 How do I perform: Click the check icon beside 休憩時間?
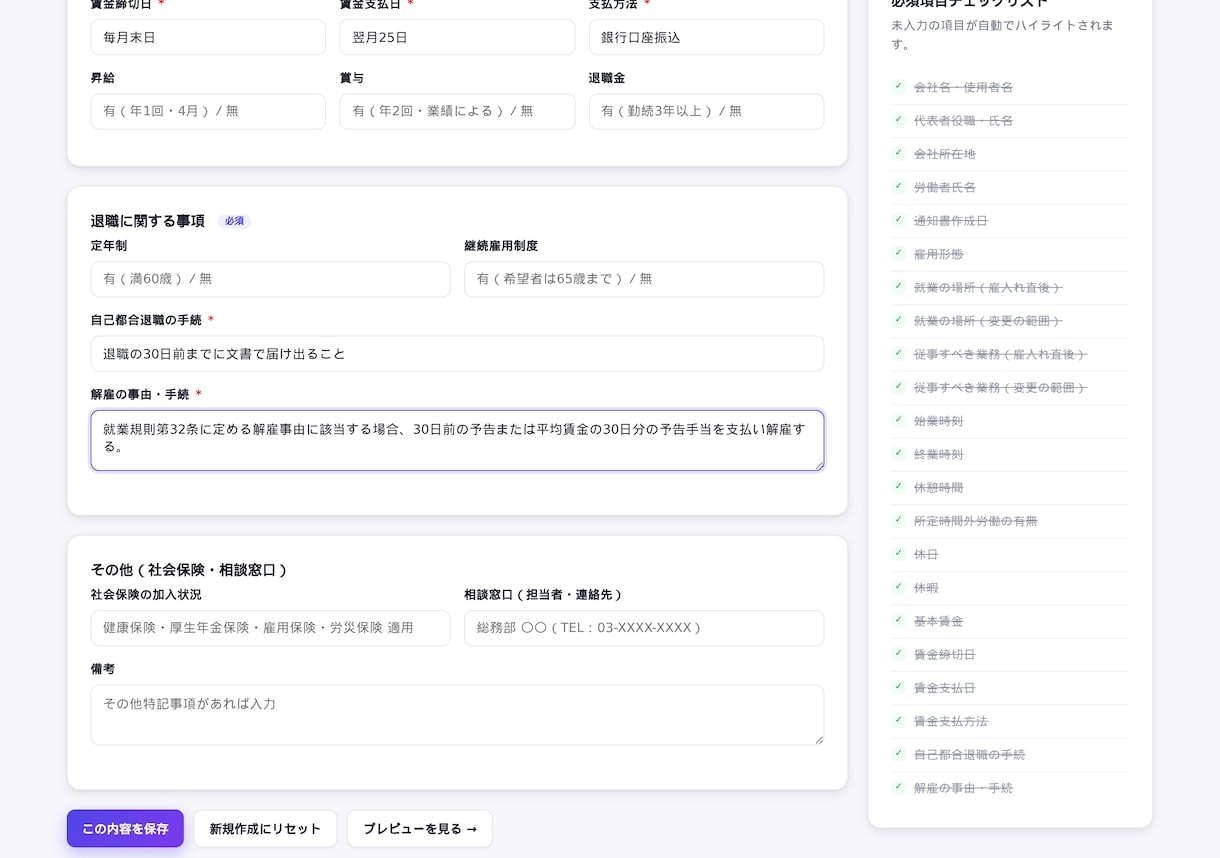[x=898, y=487]
